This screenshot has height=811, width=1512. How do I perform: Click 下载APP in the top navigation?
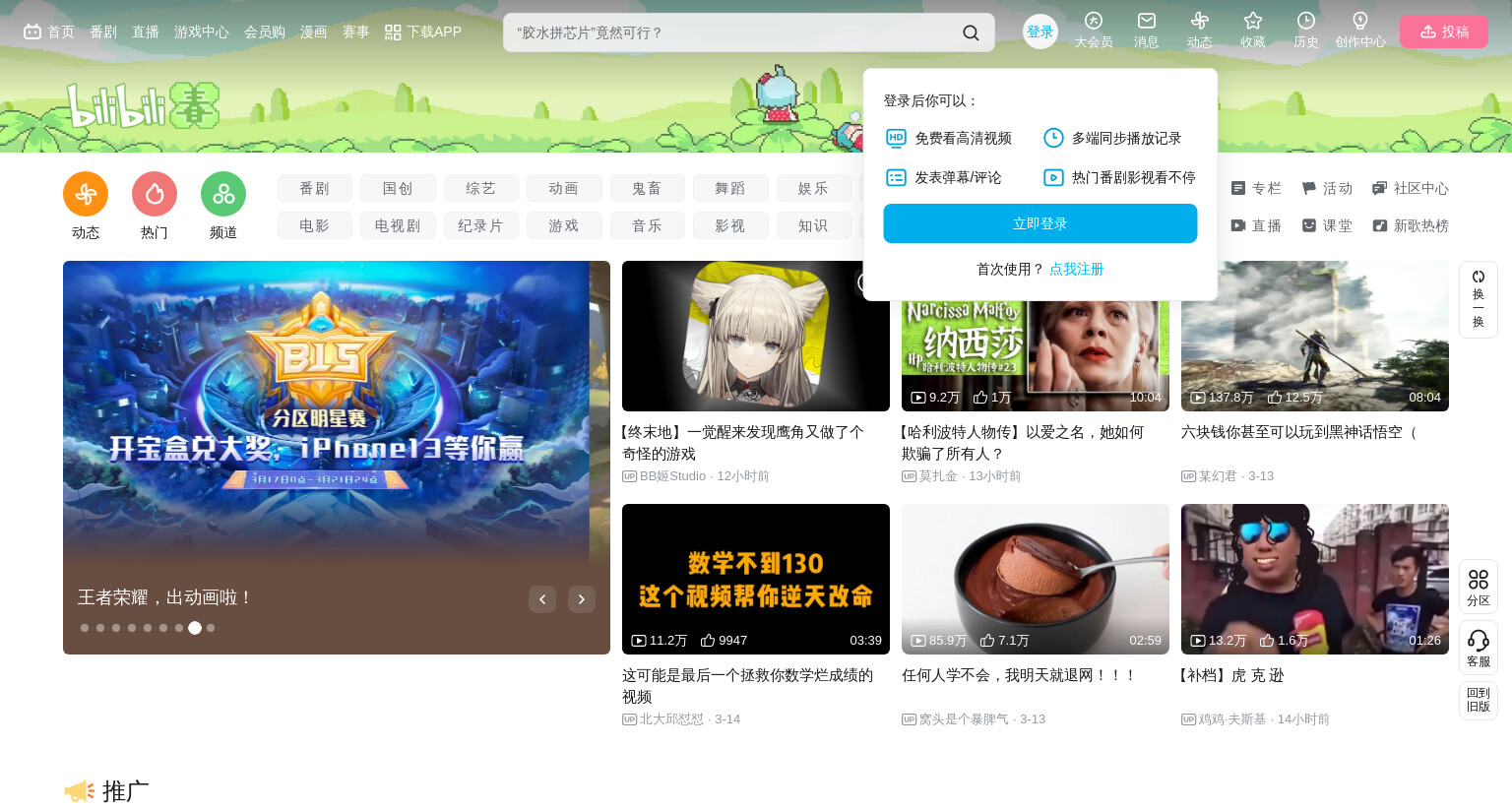click(x=423, y=31)
